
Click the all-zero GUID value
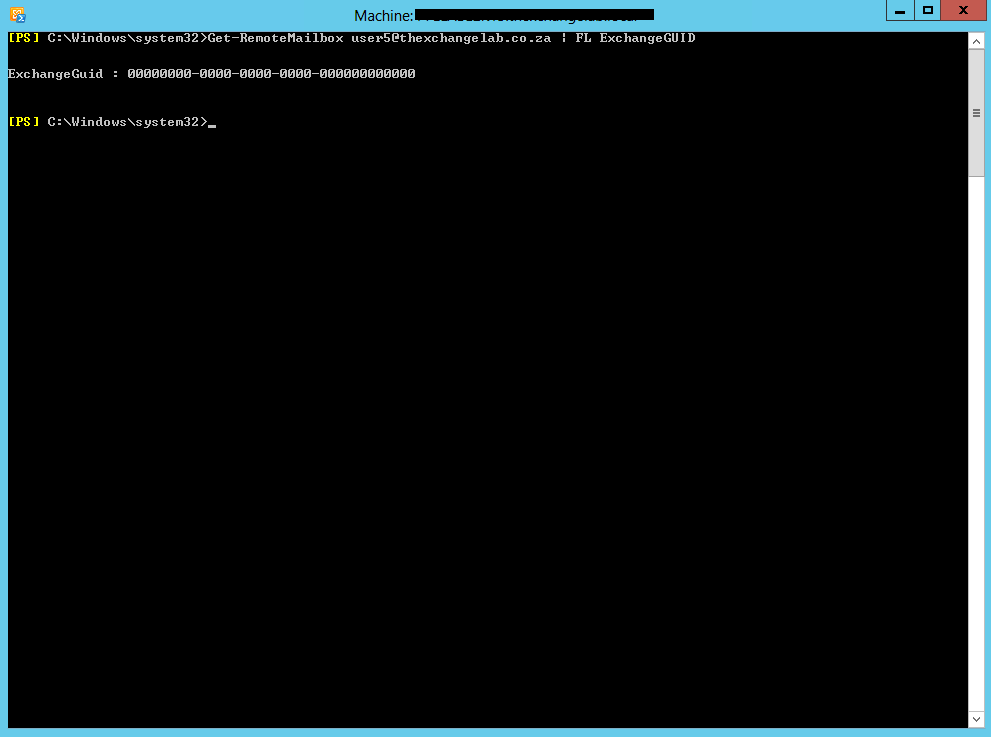[x=271, y=74]
